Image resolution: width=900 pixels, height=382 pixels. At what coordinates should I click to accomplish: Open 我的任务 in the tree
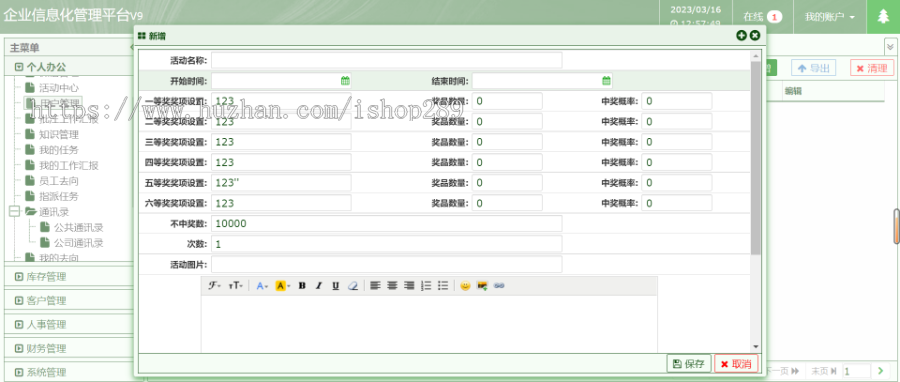59,150
